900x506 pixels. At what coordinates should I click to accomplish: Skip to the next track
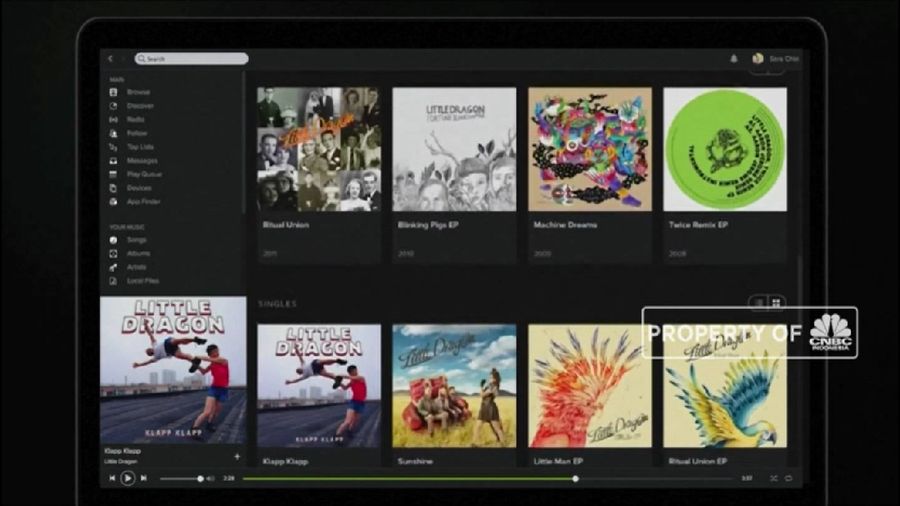(x=143, y=478)
